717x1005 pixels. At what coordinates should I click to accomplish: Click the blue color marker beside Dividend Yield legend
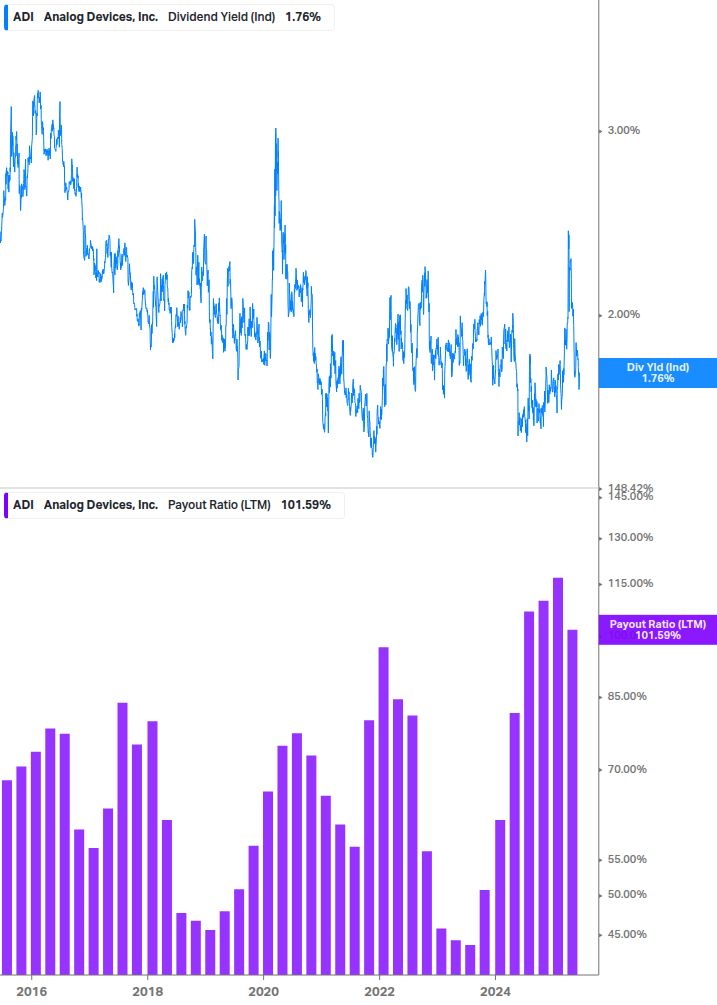pos(6,17)
